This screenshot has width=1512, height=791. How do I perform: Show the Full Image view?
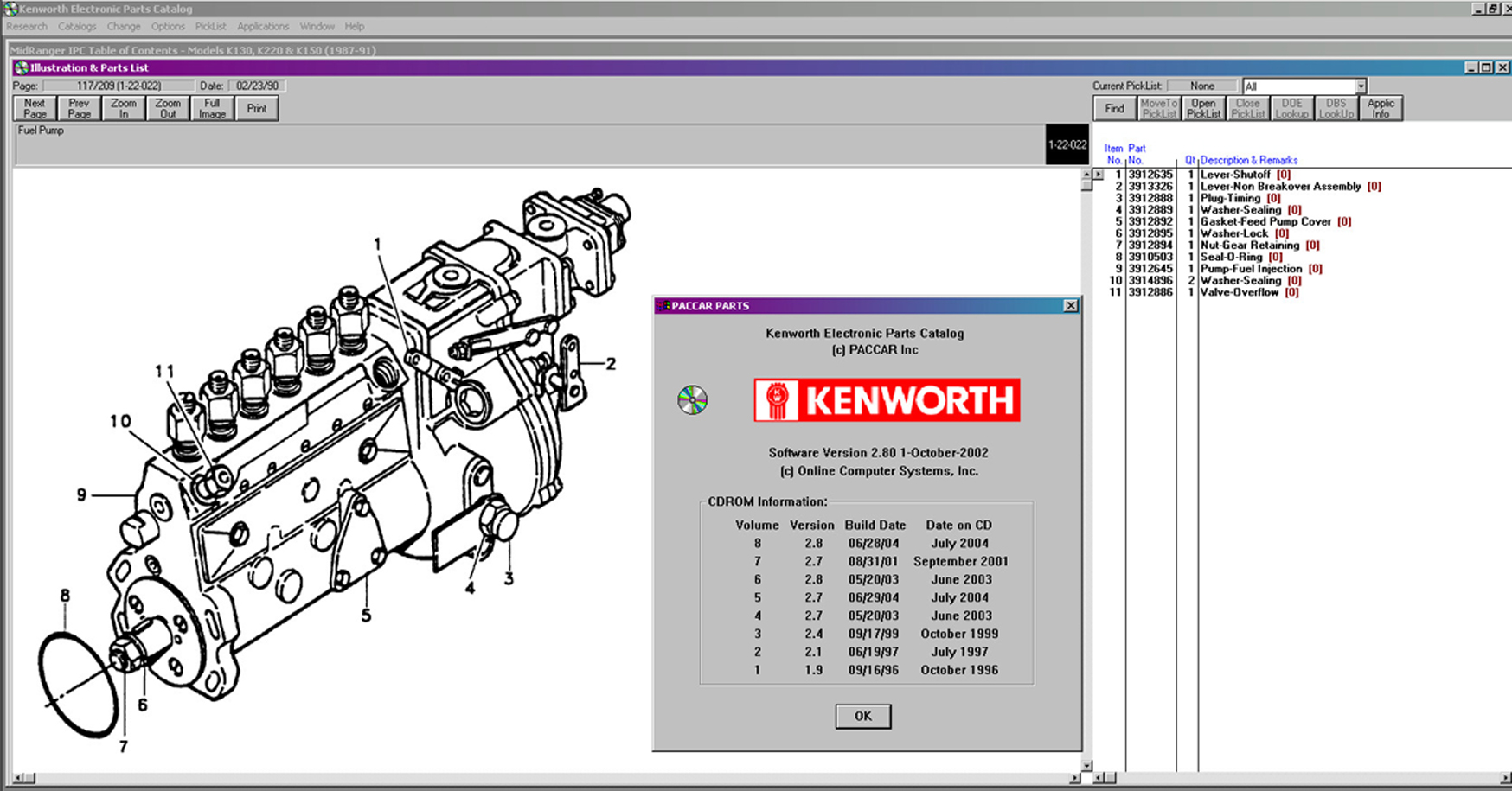(x=212, y=108)
